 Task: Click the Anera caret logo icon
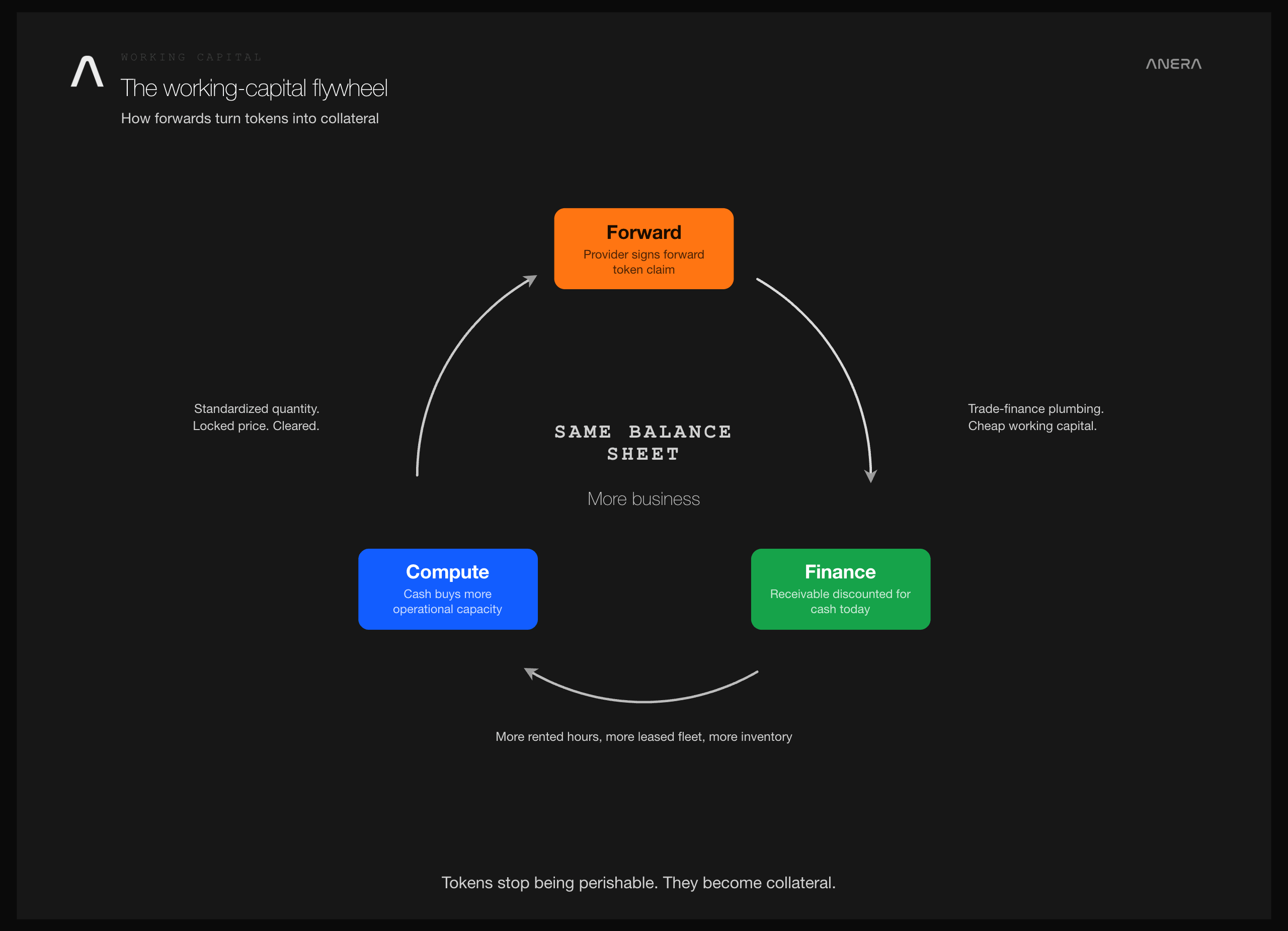tap(87, 71)
